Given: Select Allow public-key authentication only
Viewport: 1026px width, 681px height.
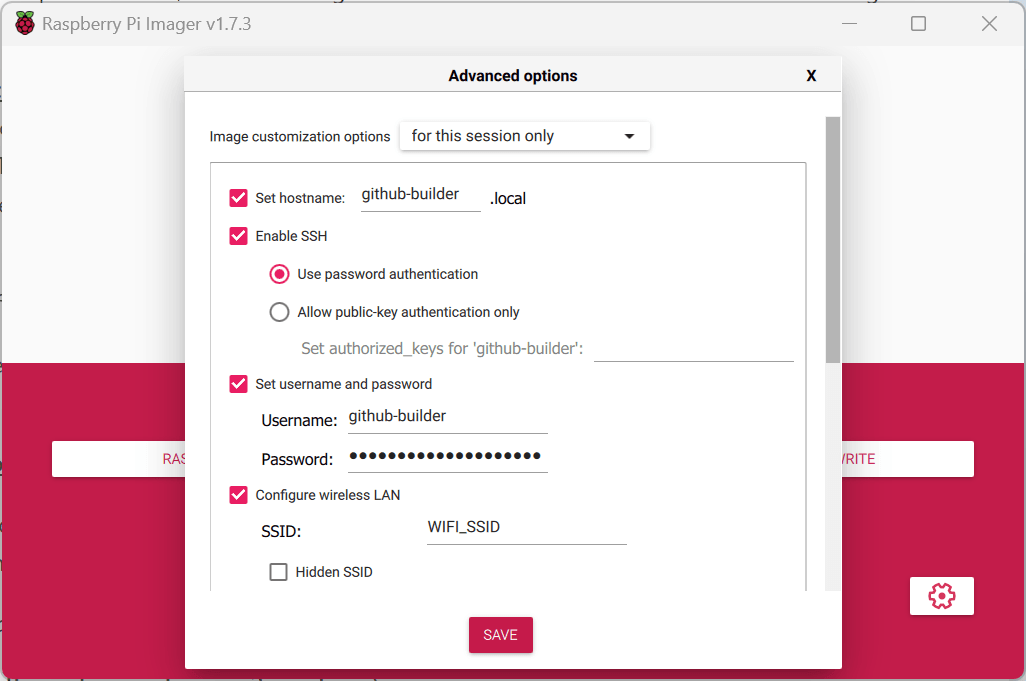Looking at the screenshot, I should (x=279, y=311).
